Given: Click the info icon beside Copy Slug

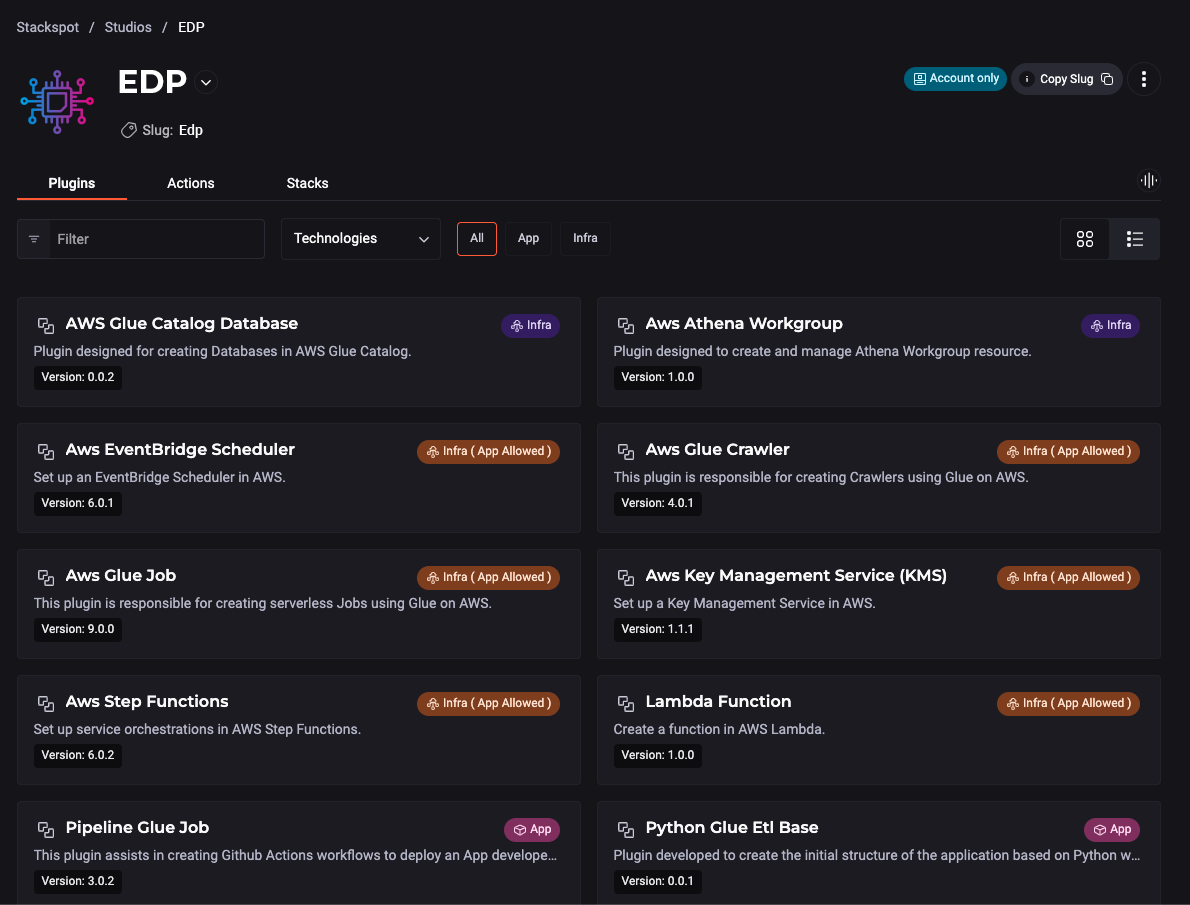Looking at the screenshot, I should click(x=1026, y=79).
